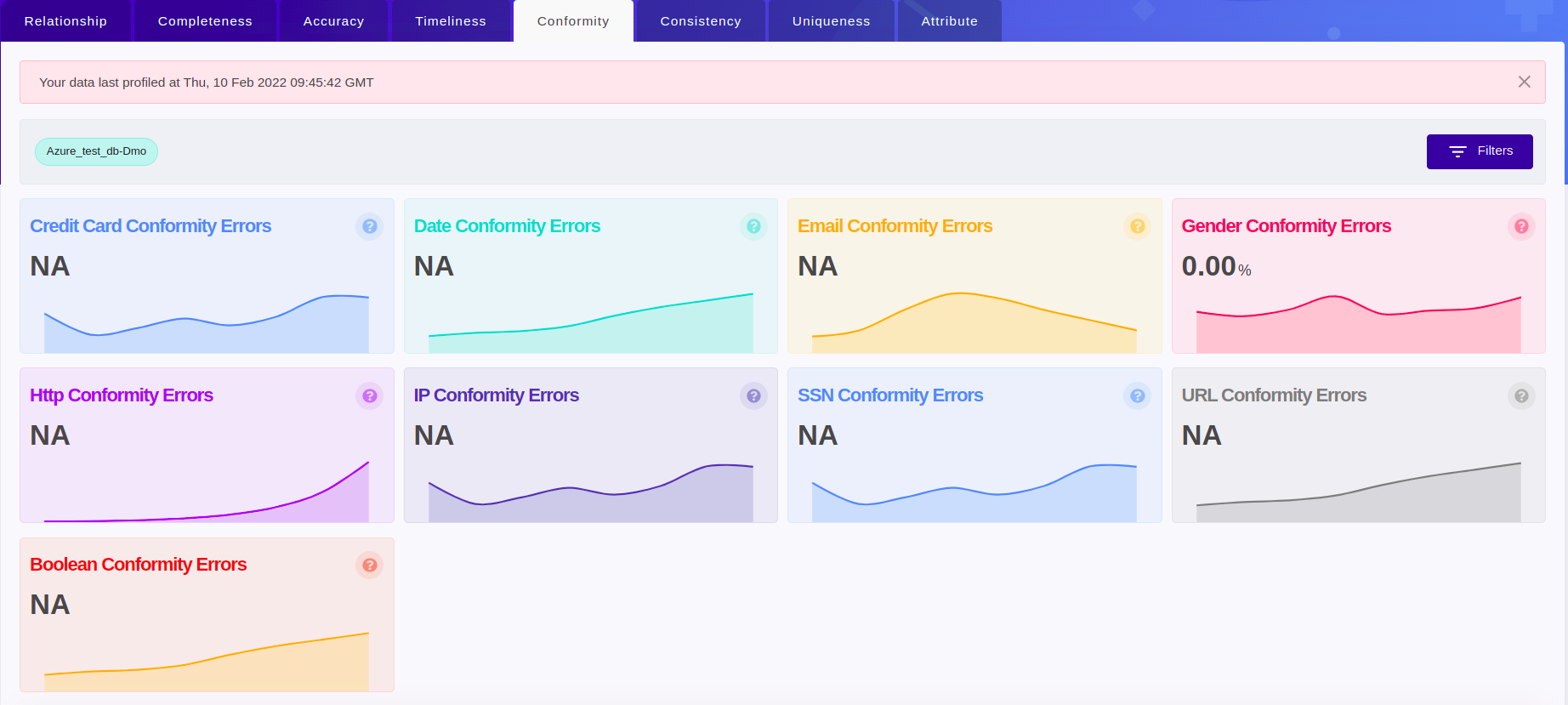Image resolution: width=1568 pixels, height=705 pixels.
Task: Open help icon on Http Conformity Errors
Action: [369, 395]
